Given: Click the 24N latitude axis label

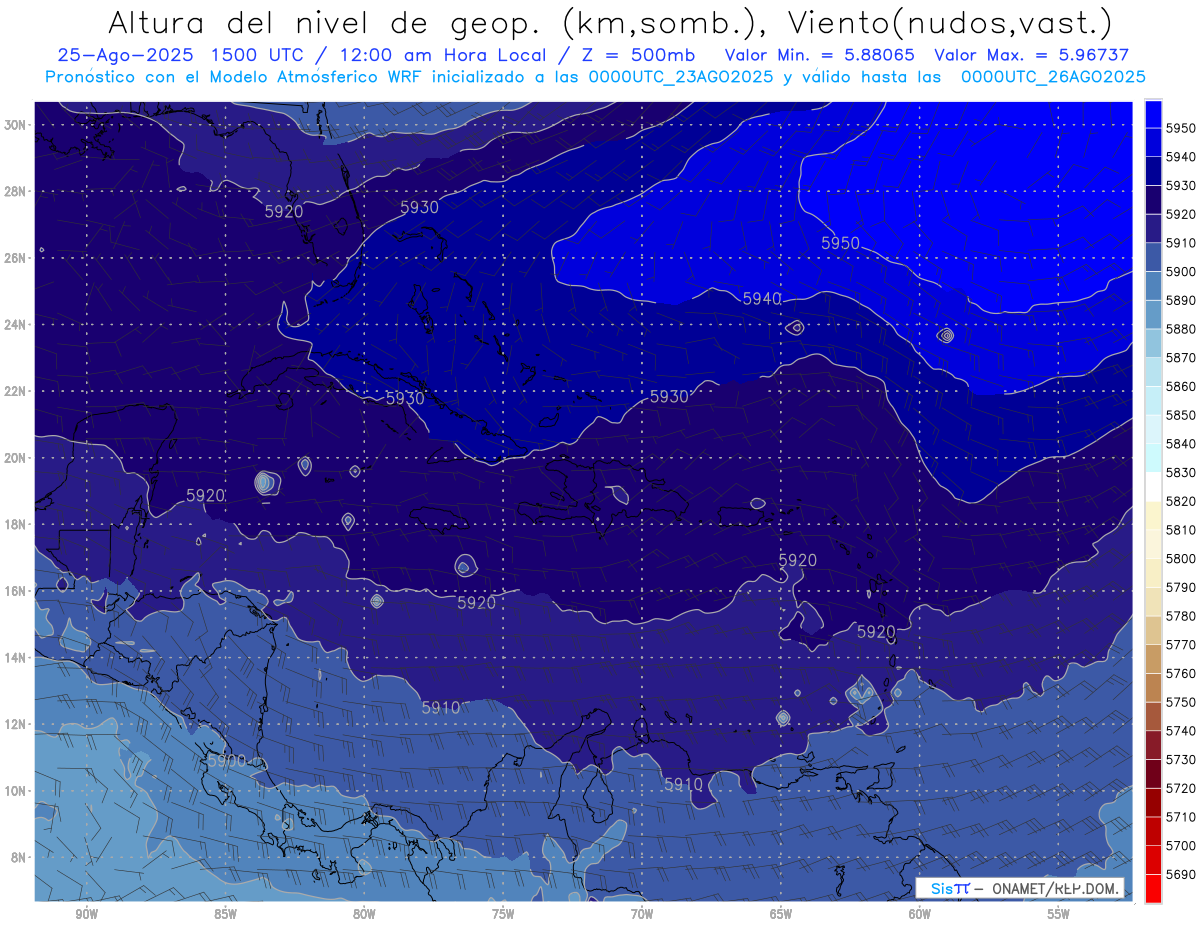Looking at the screenshot, I should pyautogui.click(x=15, y=324).
